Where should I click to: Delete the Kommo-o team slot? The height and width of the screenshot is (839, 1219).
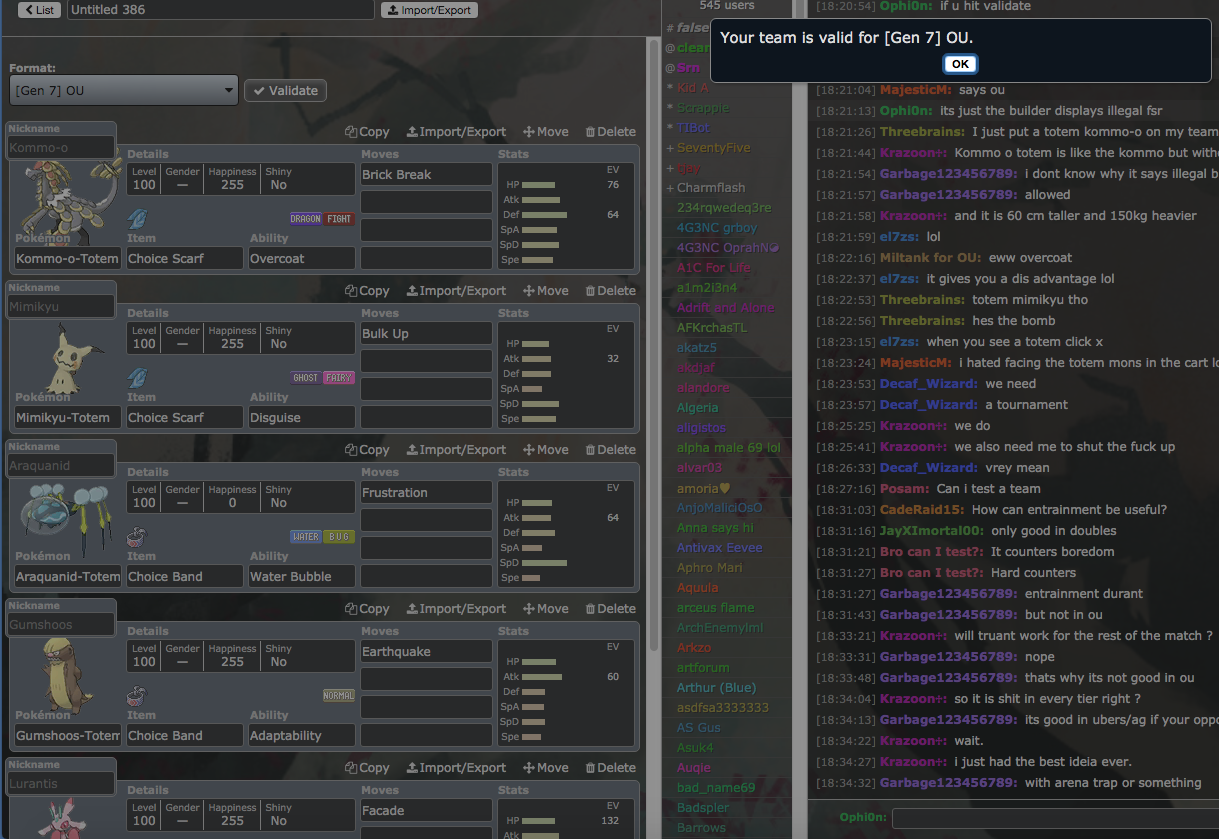pyautogui.click(x=610, y=132)
